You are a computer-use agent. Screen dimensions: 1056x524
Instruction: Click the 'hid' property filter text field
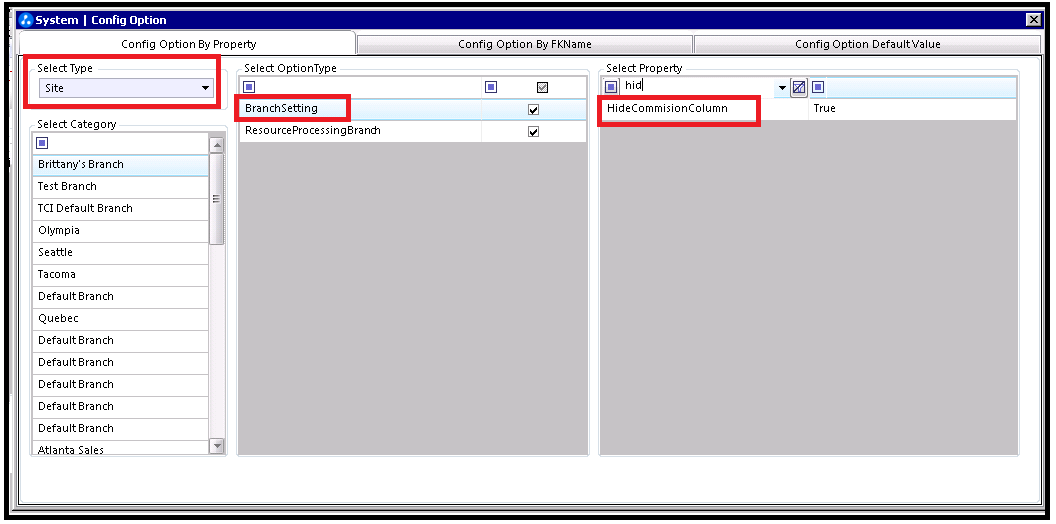pyautogui.click(x=698, y=87)
